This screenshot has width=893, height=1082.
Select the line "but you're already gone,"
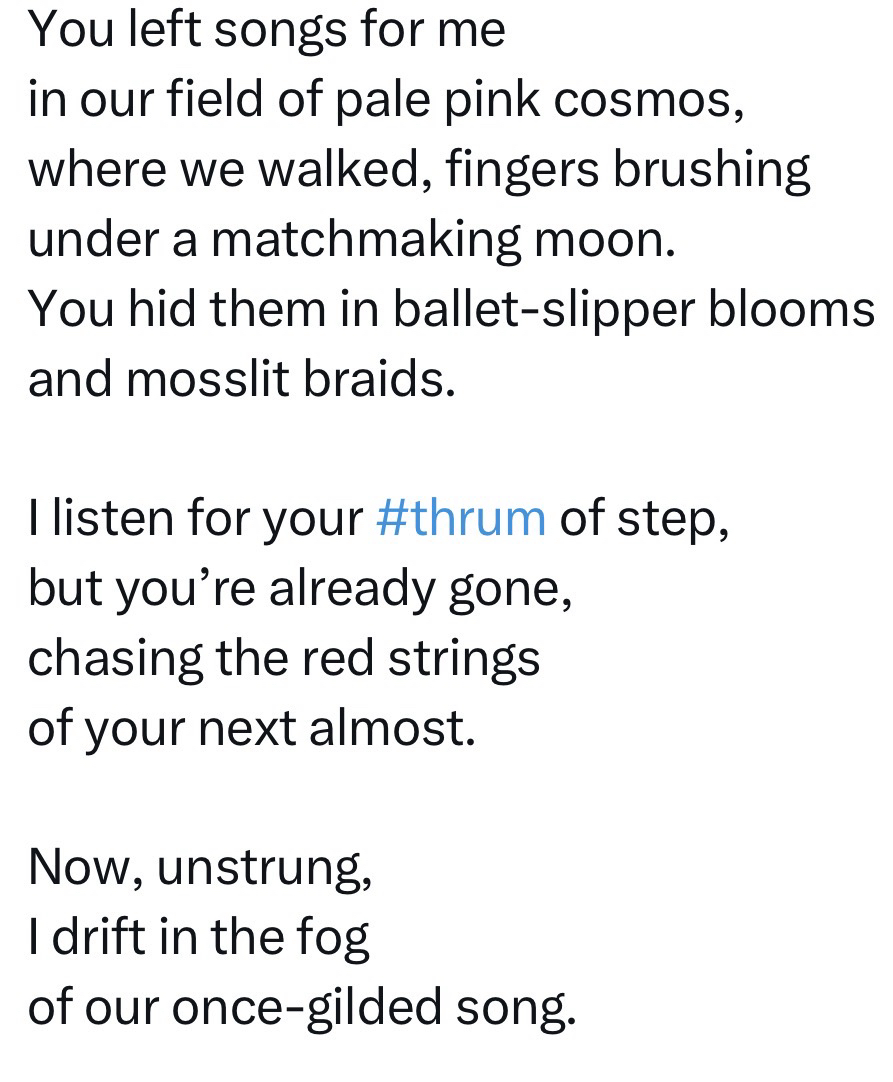pyautogui.click(x=300, y=589)
